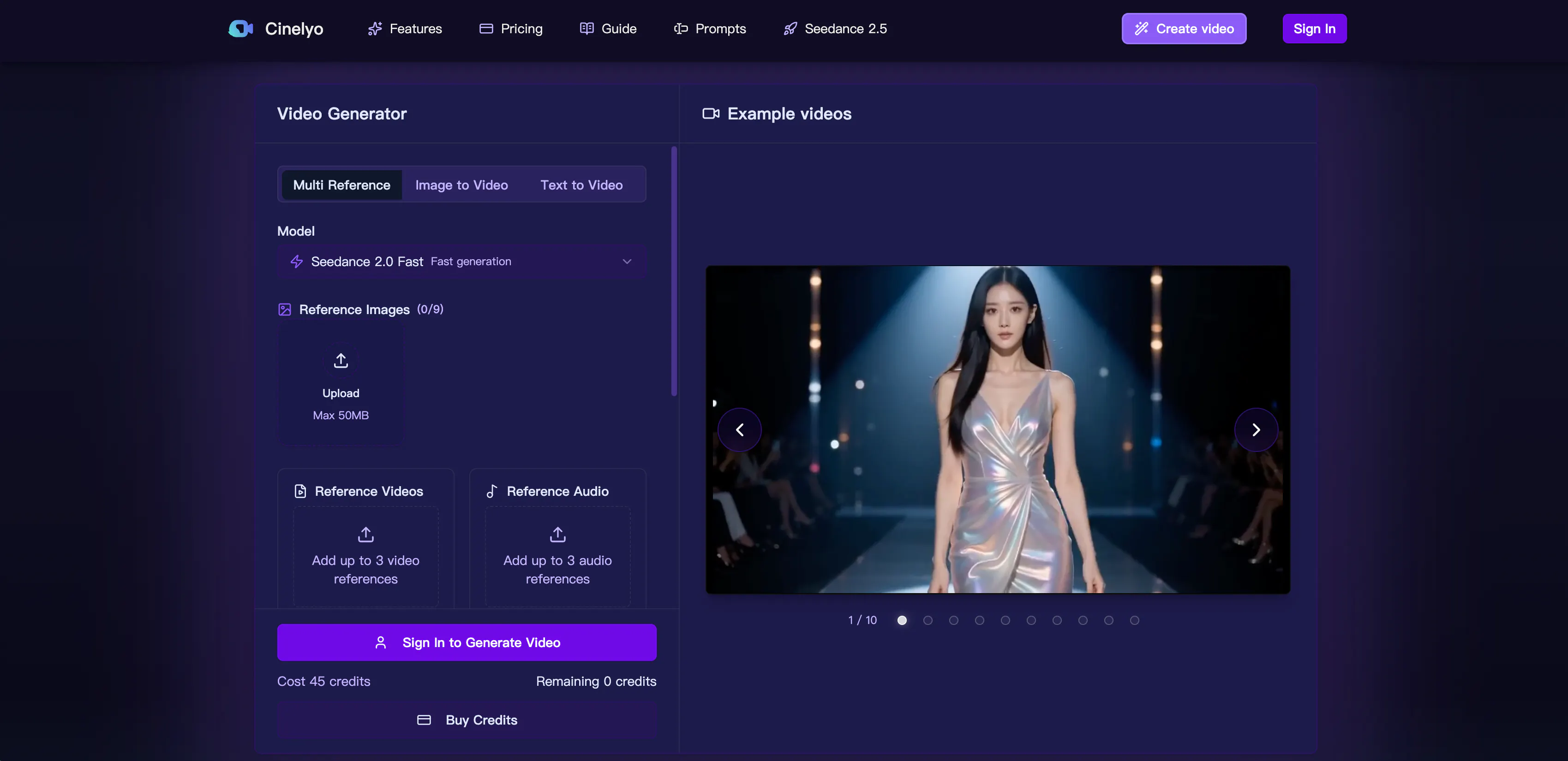Click the "Remaining 0 credits" text
1568x761 pixels.
pos(596,681)
